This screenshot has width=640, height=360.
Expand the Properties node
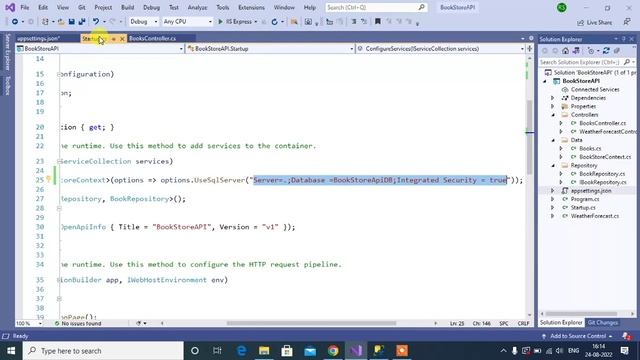pyautogui.click(x=553, y=107)
